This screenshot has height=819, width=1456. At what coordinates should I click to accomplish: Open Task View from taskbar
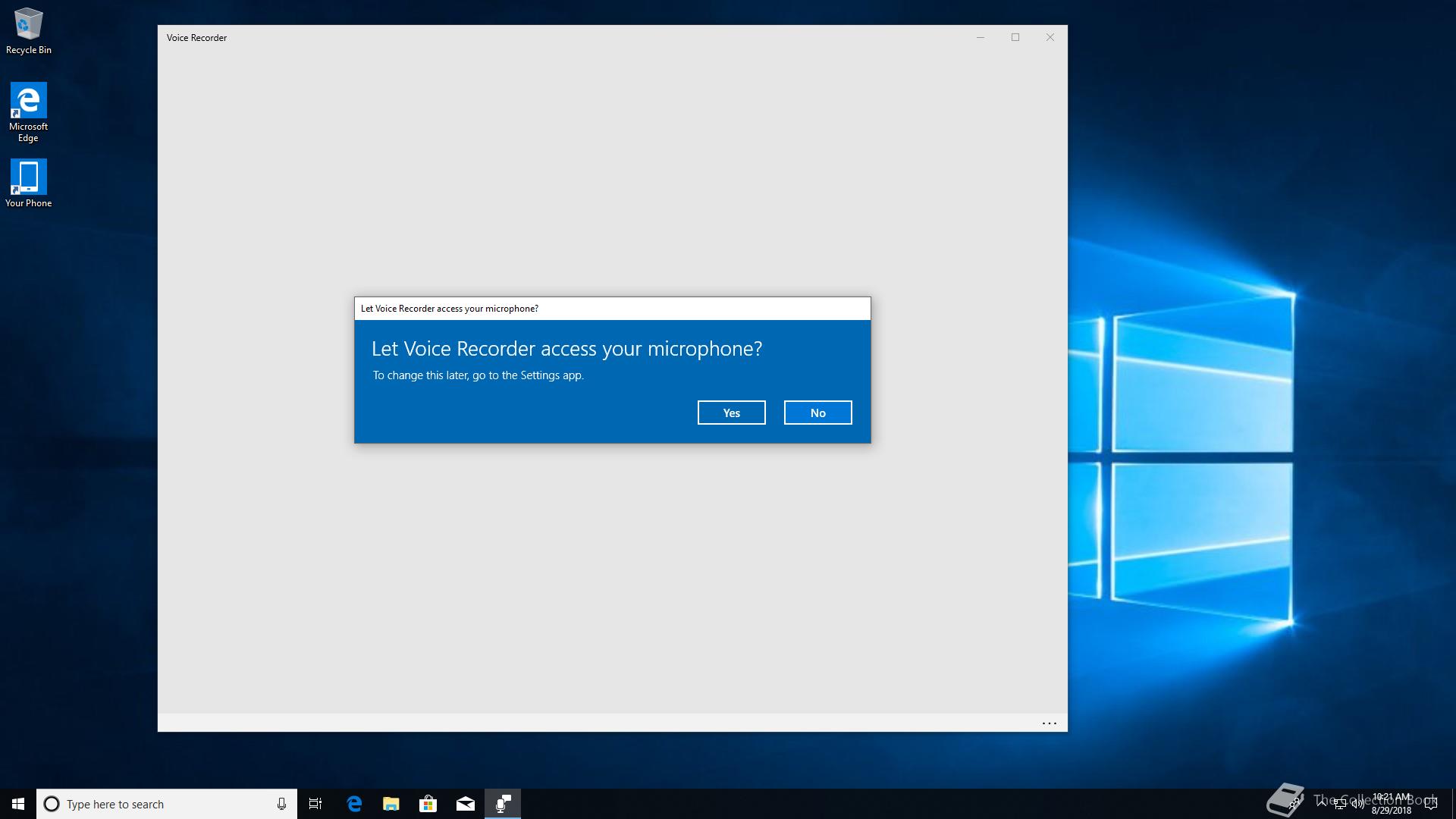(315, 804)
